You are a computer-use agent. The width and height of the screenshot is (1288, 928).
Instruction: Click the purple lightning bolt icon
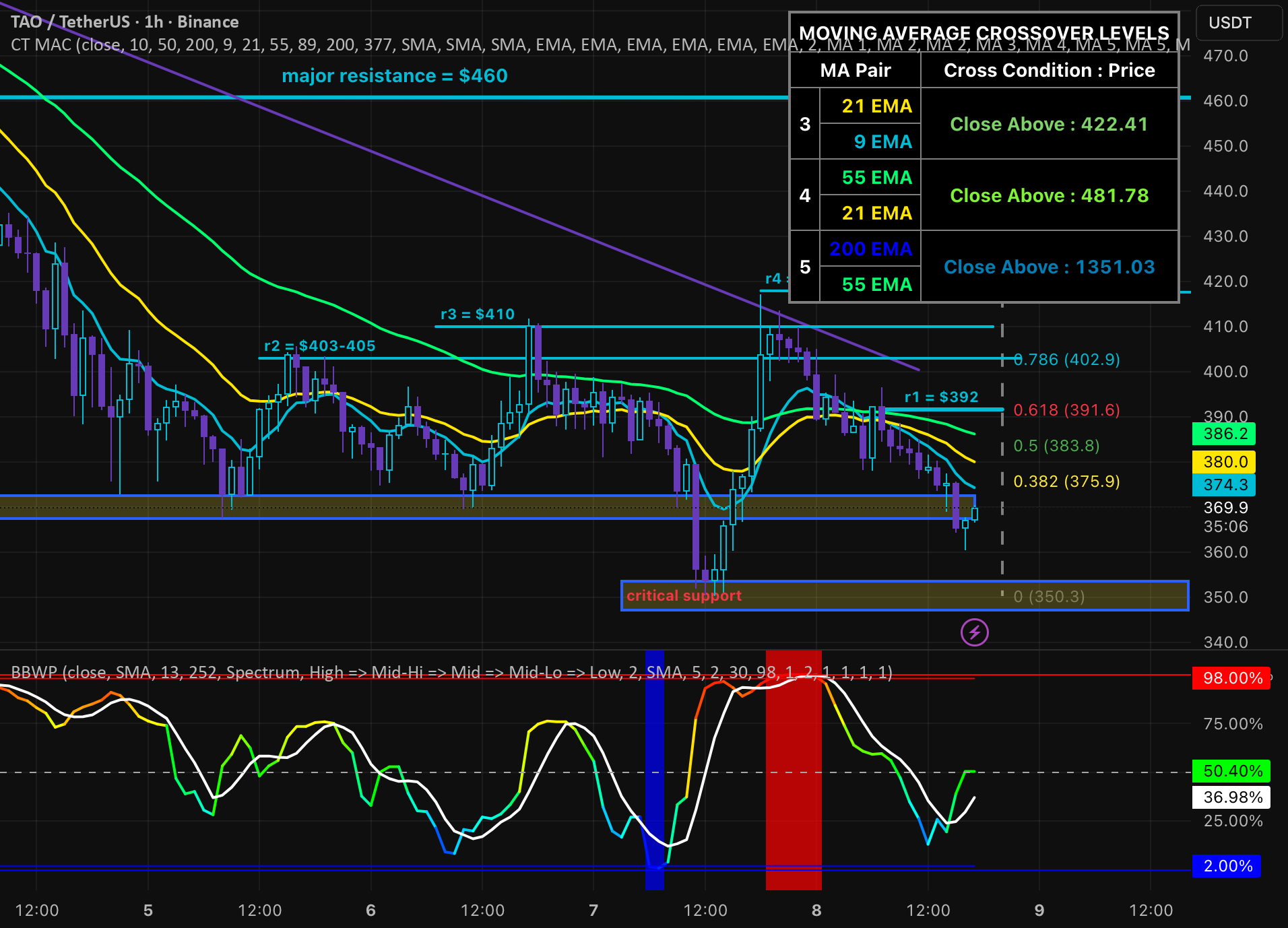[x=974, y=632]
